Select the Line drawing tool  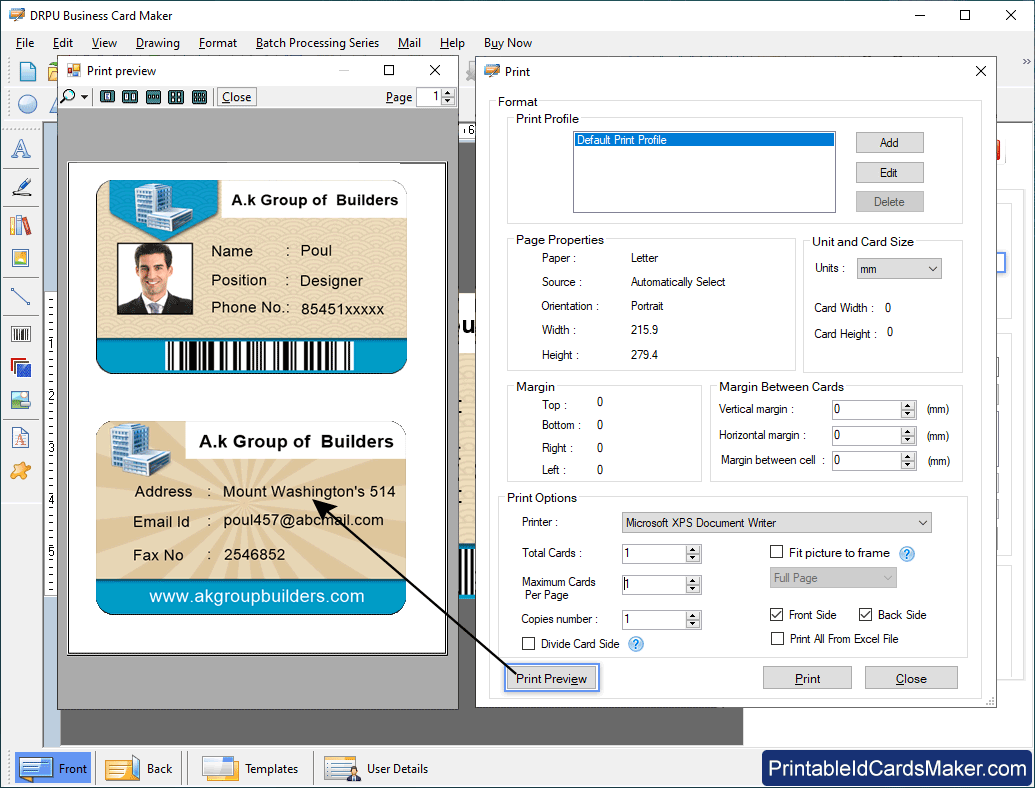click(21, 296)
